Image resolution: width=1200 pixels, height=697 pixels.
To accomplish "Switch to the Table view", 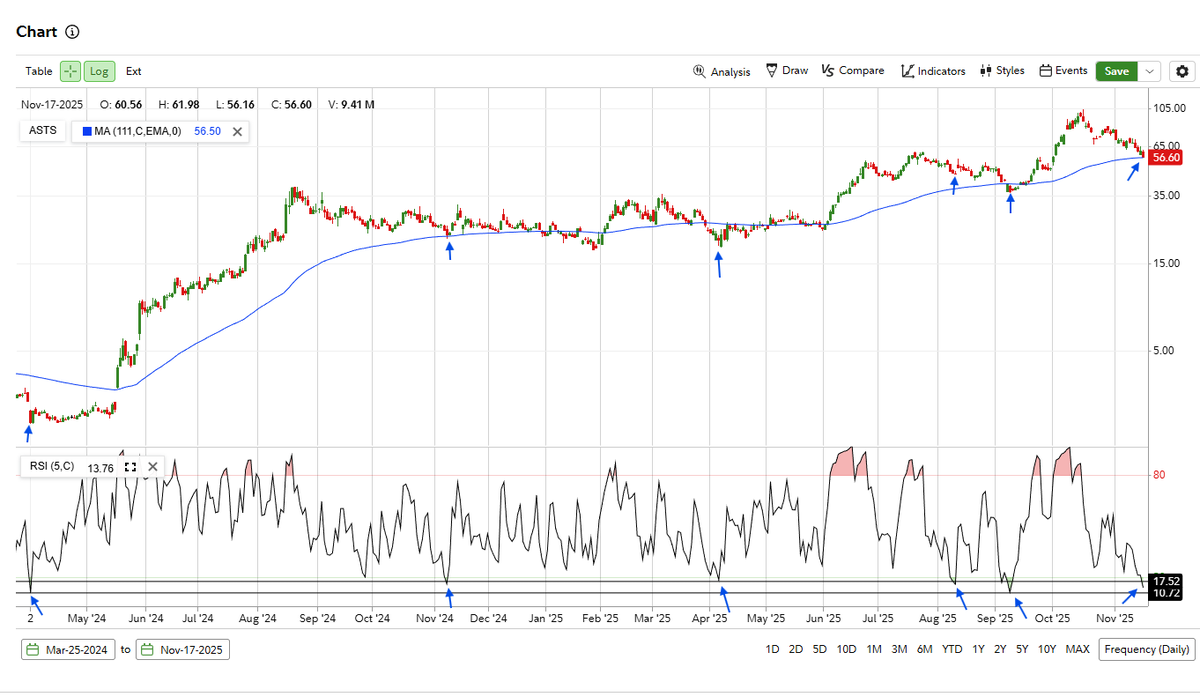I will coord(39,71).
